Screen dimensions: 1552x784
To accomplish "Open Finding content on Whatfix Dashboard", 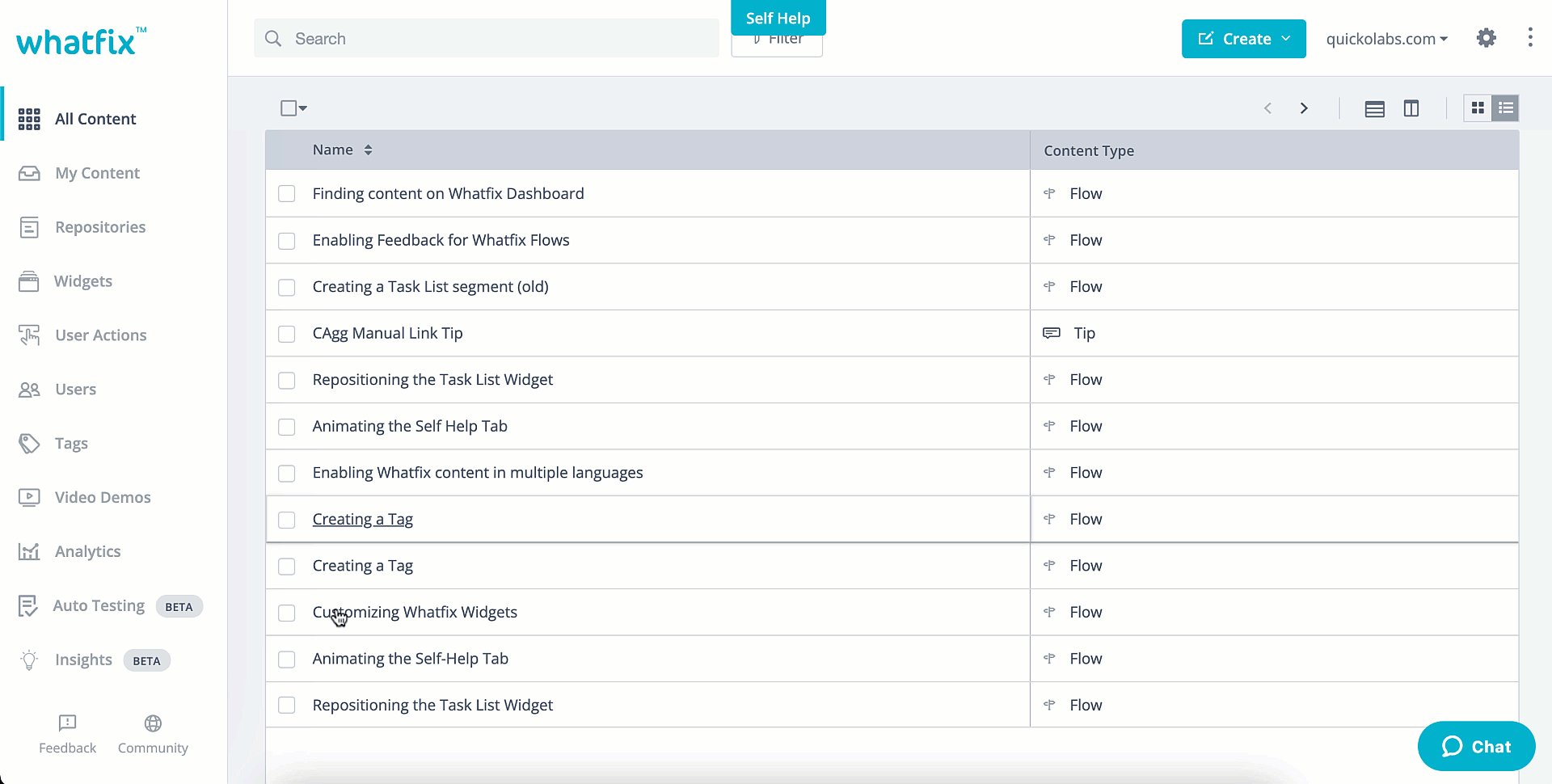I will point(448,193).
